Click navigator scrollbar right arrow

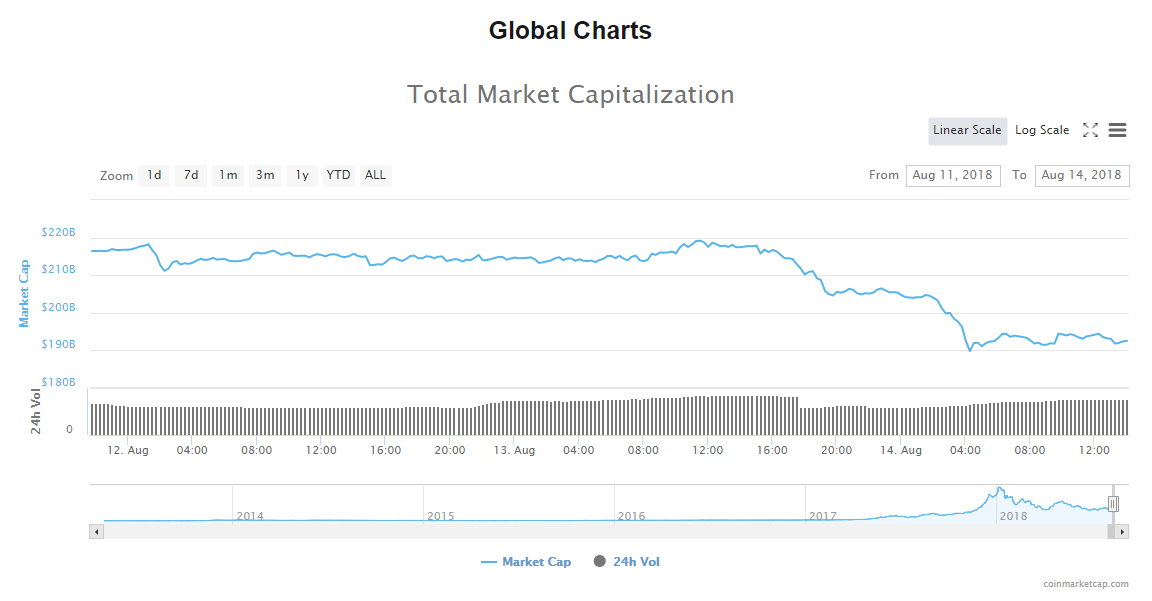coord(1122,532)
